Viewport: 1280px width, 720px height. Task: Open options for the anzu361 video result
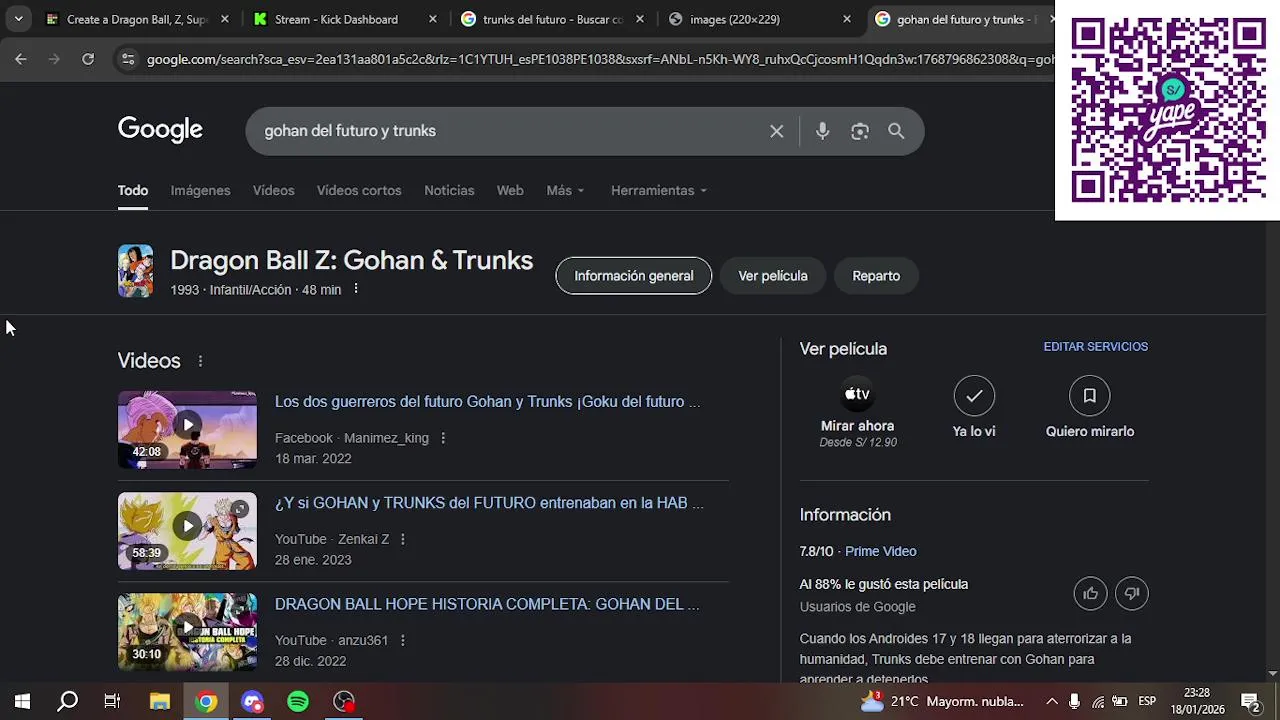tap(402, 640)
